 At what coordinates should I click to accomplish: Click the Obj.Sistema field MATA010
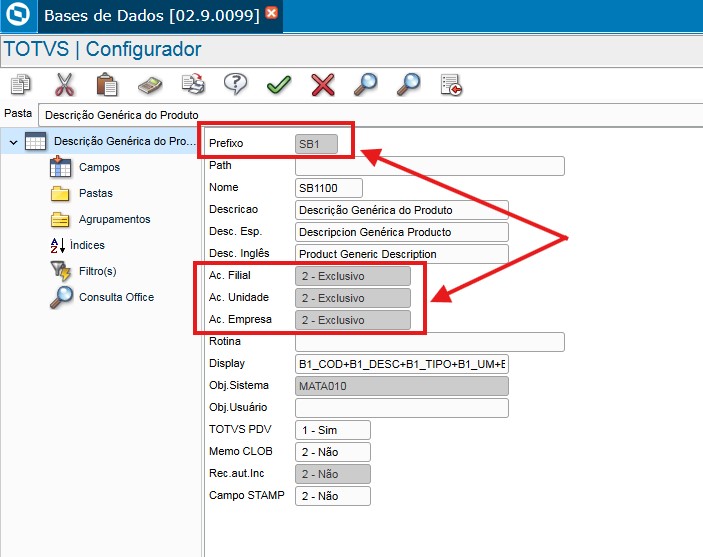[402, 386]
